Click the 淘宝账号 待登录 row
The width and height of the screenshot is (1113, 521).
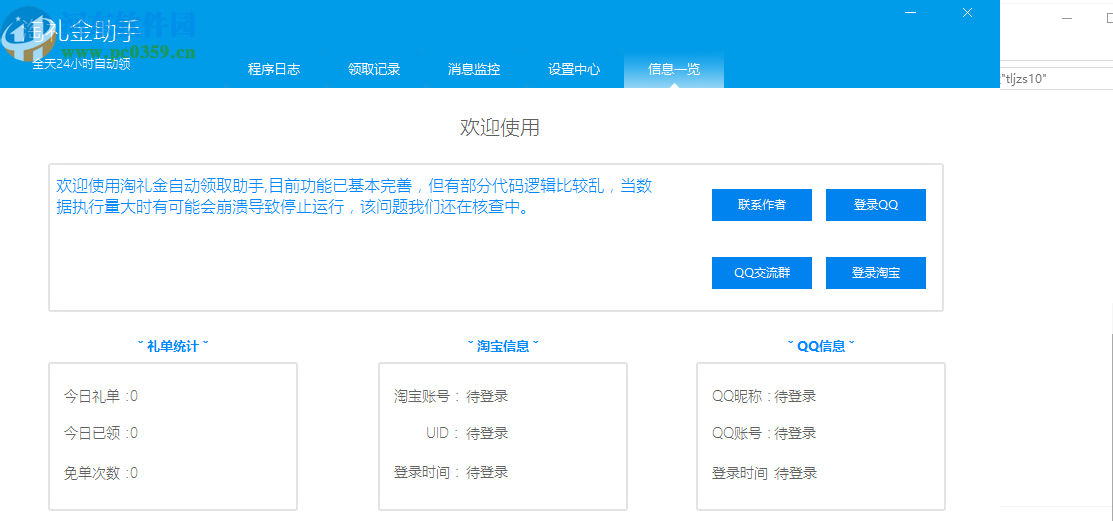[x=451, y=397]
